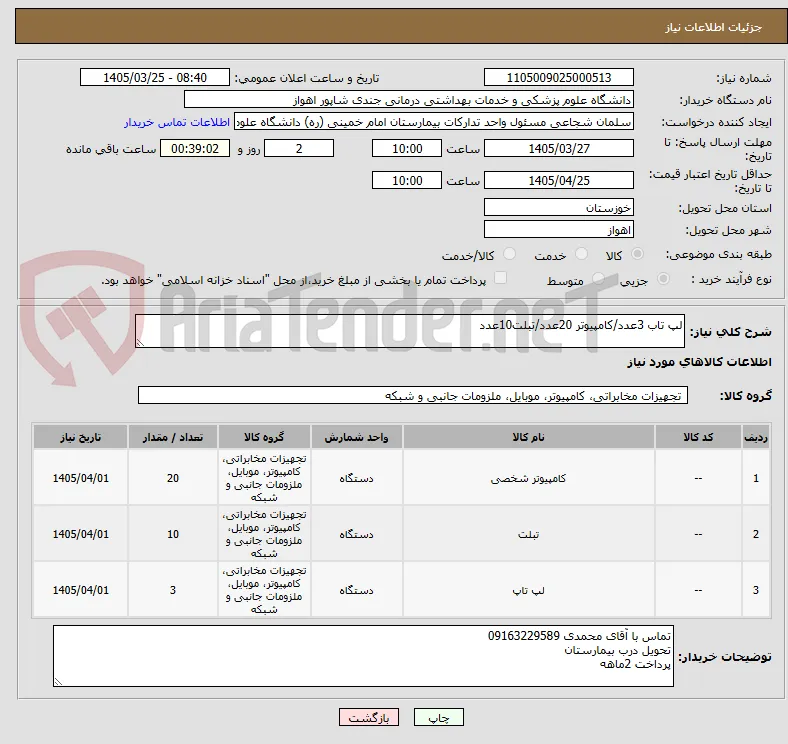Select the متوسط purchase type radio

[x=598, y=279]
